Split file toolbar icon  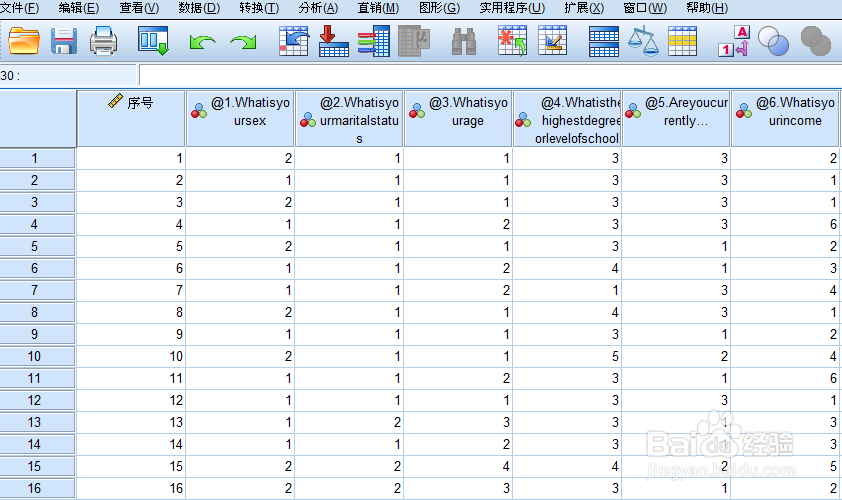[604, 41]
